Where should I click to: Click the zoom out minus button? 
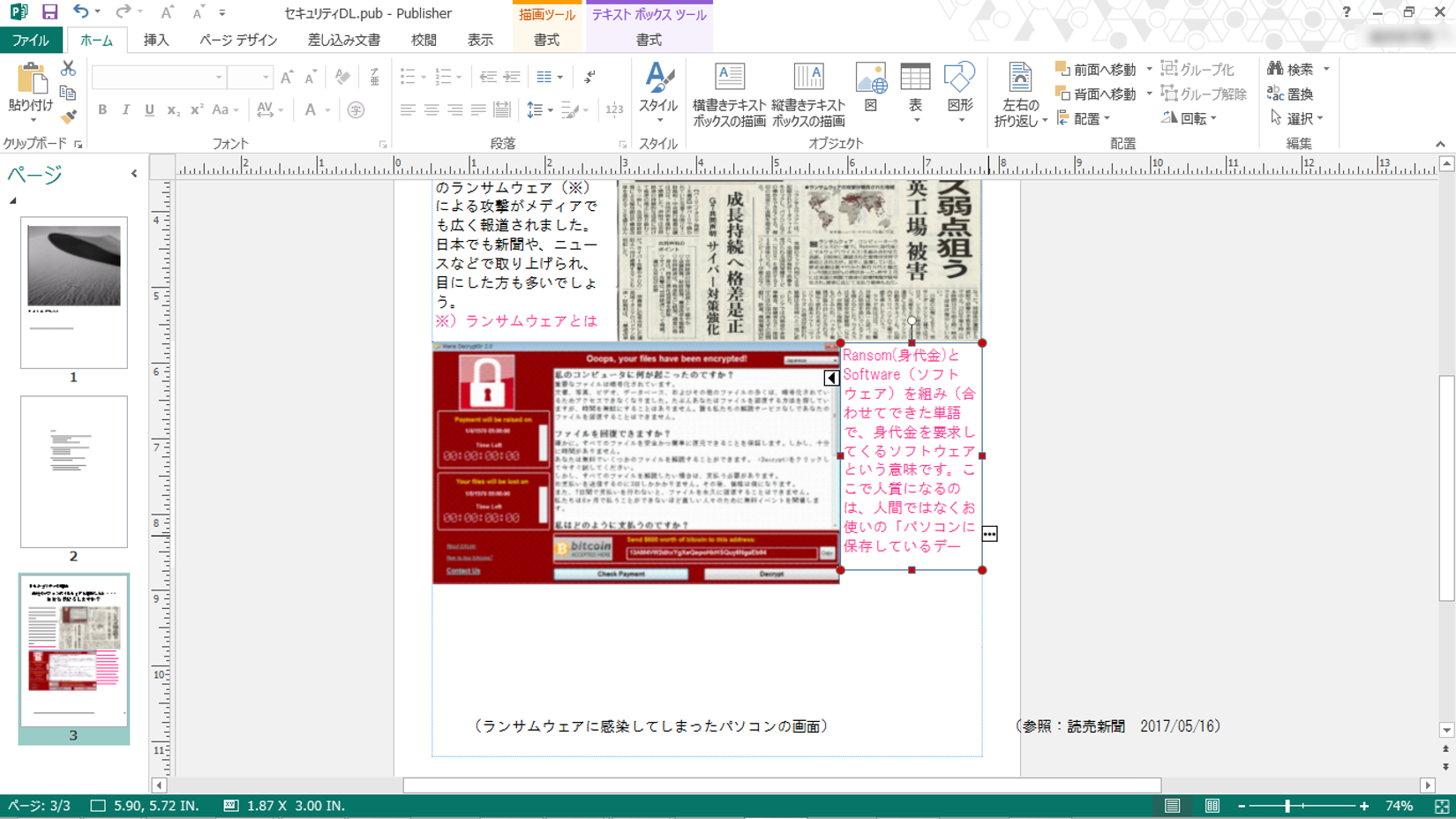[x=1242, y=806]
